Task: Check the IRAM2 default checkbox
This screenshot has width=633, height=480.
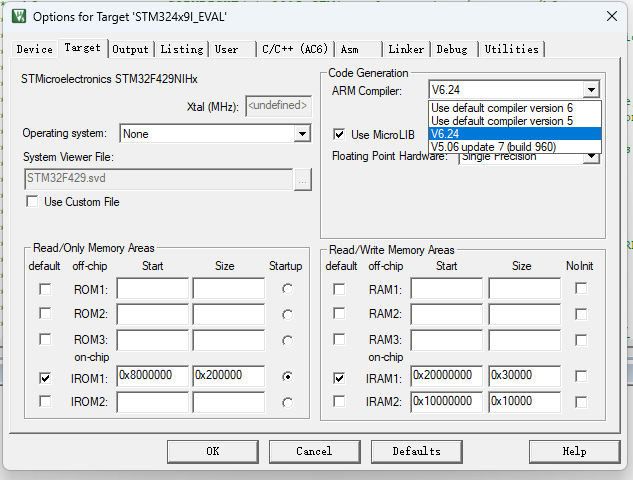Action: click(x=339, y=401)
